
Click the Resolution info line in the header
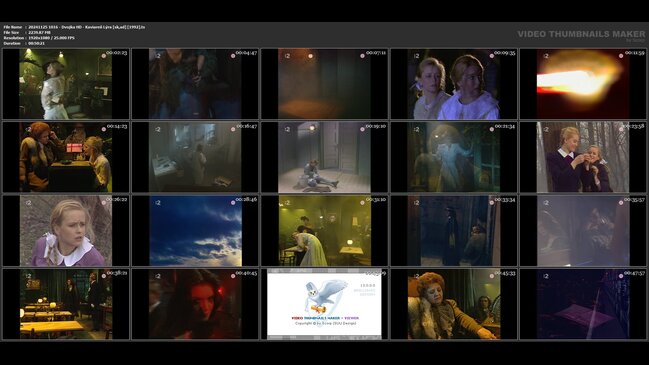pos(39,38)
